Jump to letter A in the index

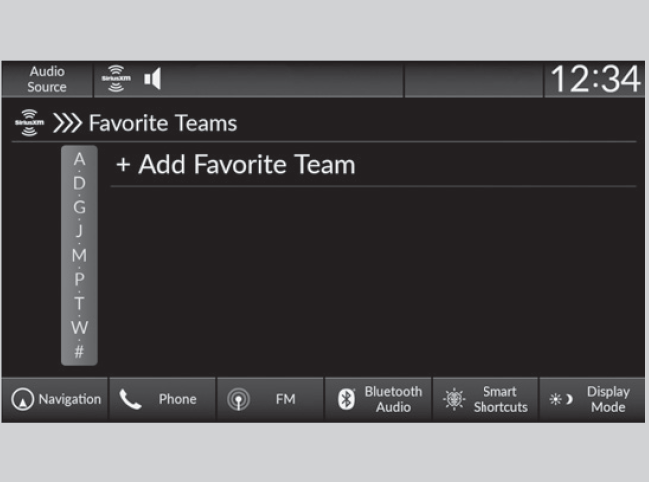pyautogui.click(x=80, y=159)
